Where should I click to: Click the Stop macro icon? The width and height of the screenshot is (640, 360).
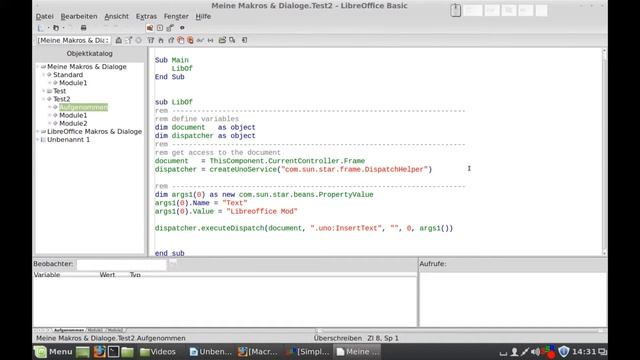coord(139,40)
